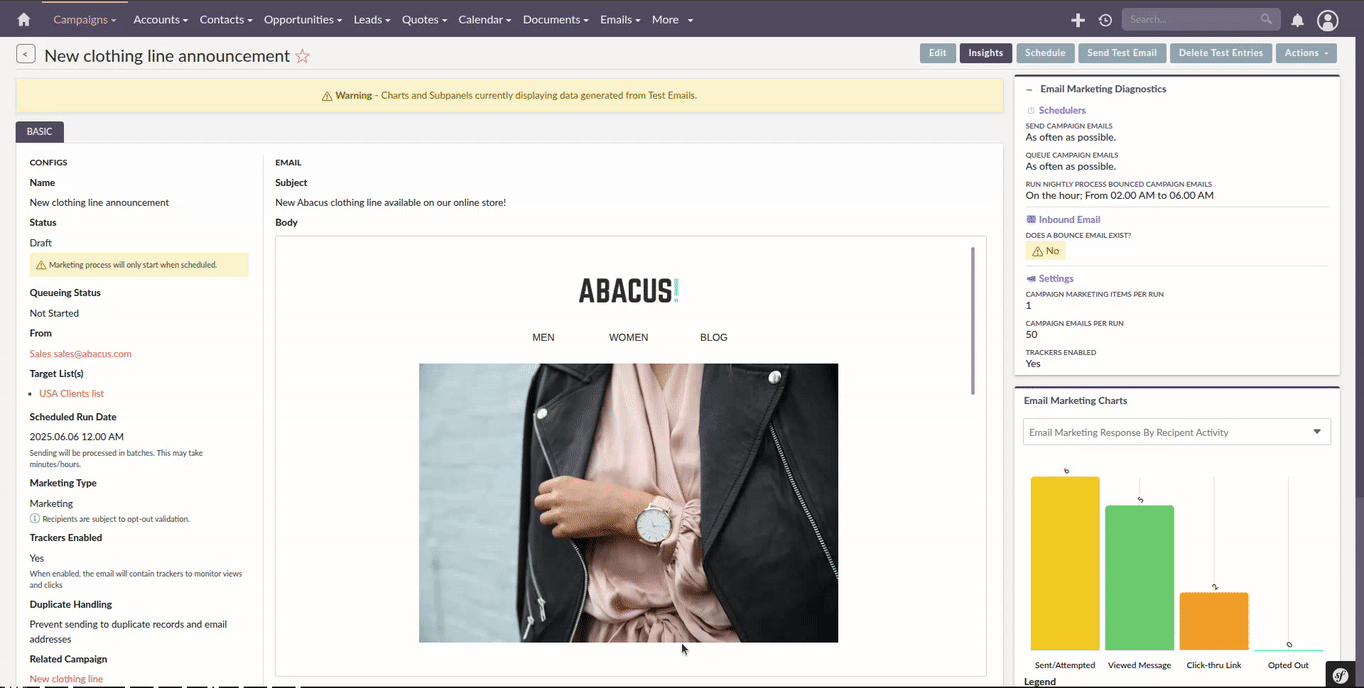1364x688 pixels.
Task: Expand the Actions dropdown button
Action: coord(1306,53)
